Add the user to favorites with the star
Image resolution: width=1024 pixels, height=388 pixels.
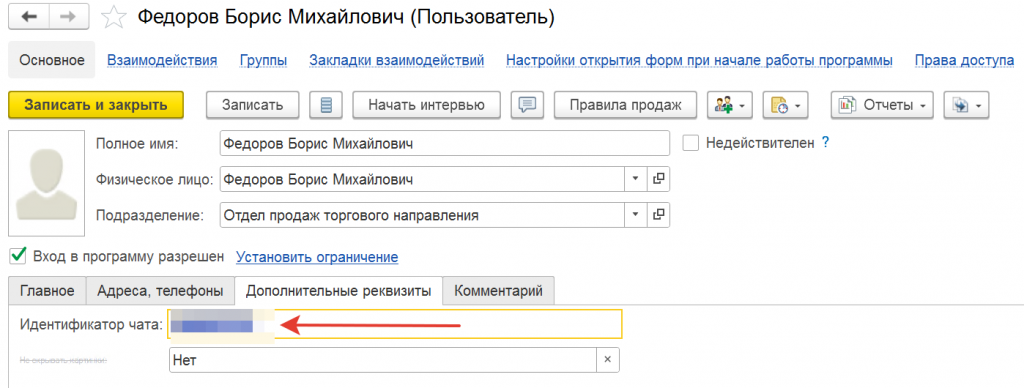(x=114, y=18)
